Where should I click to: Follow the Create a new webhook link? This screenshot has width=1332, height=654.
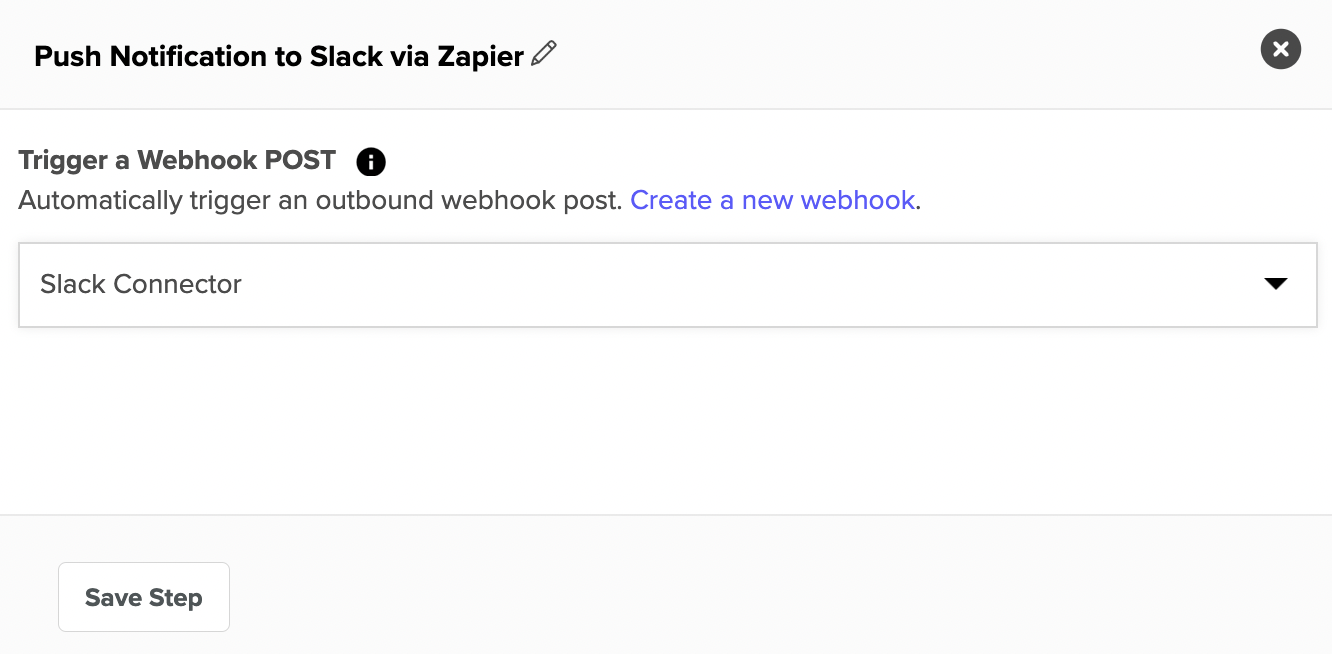pos(772,200)
